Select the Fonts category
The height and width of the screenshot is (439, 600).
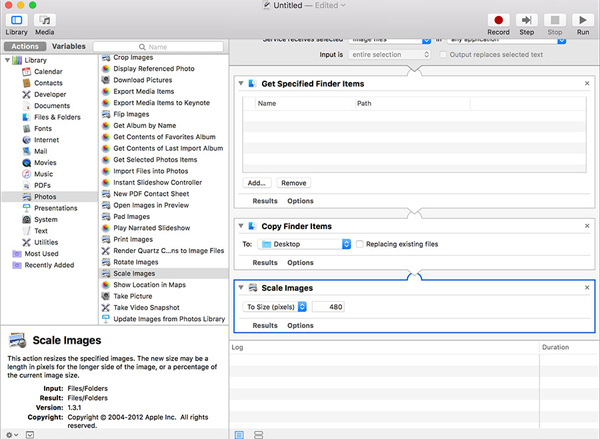click(43, 129)
